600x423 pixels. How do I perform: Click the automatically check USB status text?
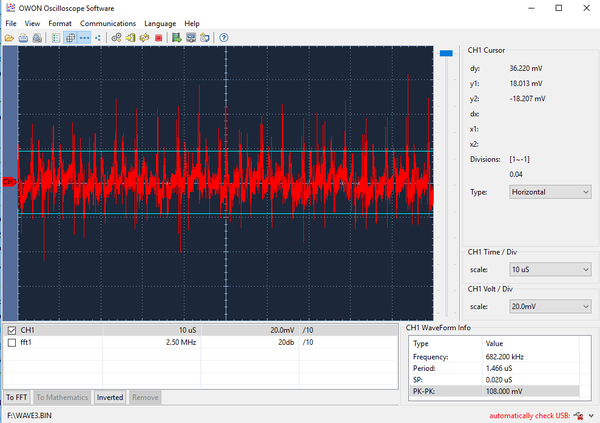530,416
